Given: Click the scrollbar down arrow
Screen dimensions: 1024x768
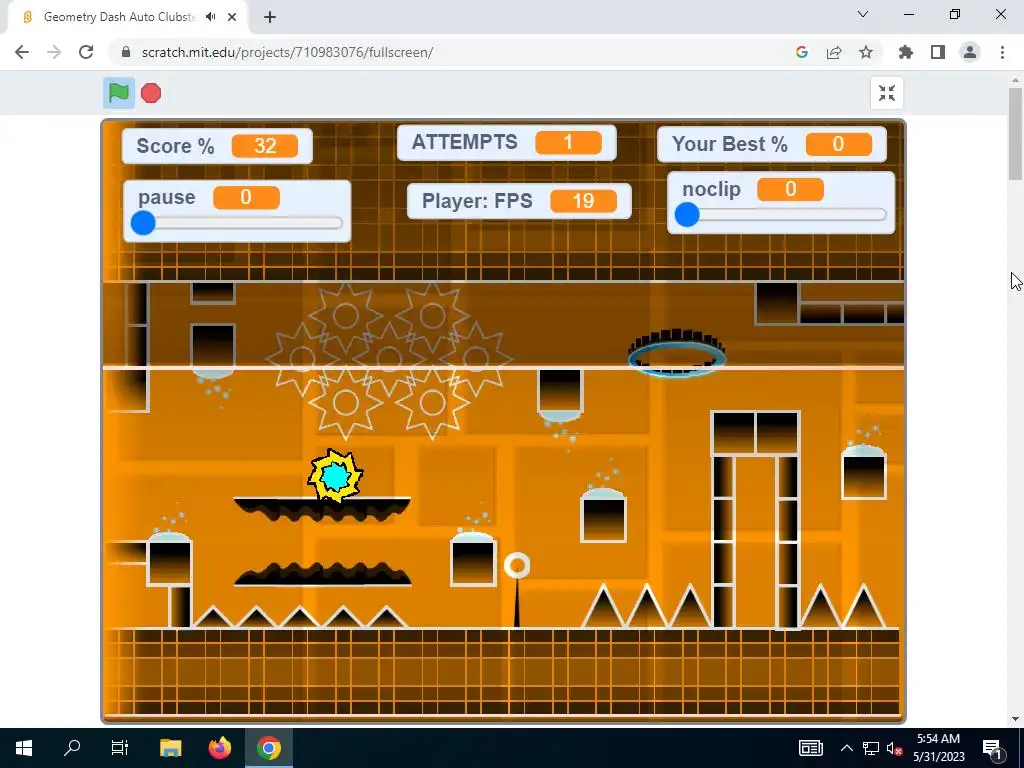Looking at the screenshot, I should pyautogui.click(x=1016, y=719).
